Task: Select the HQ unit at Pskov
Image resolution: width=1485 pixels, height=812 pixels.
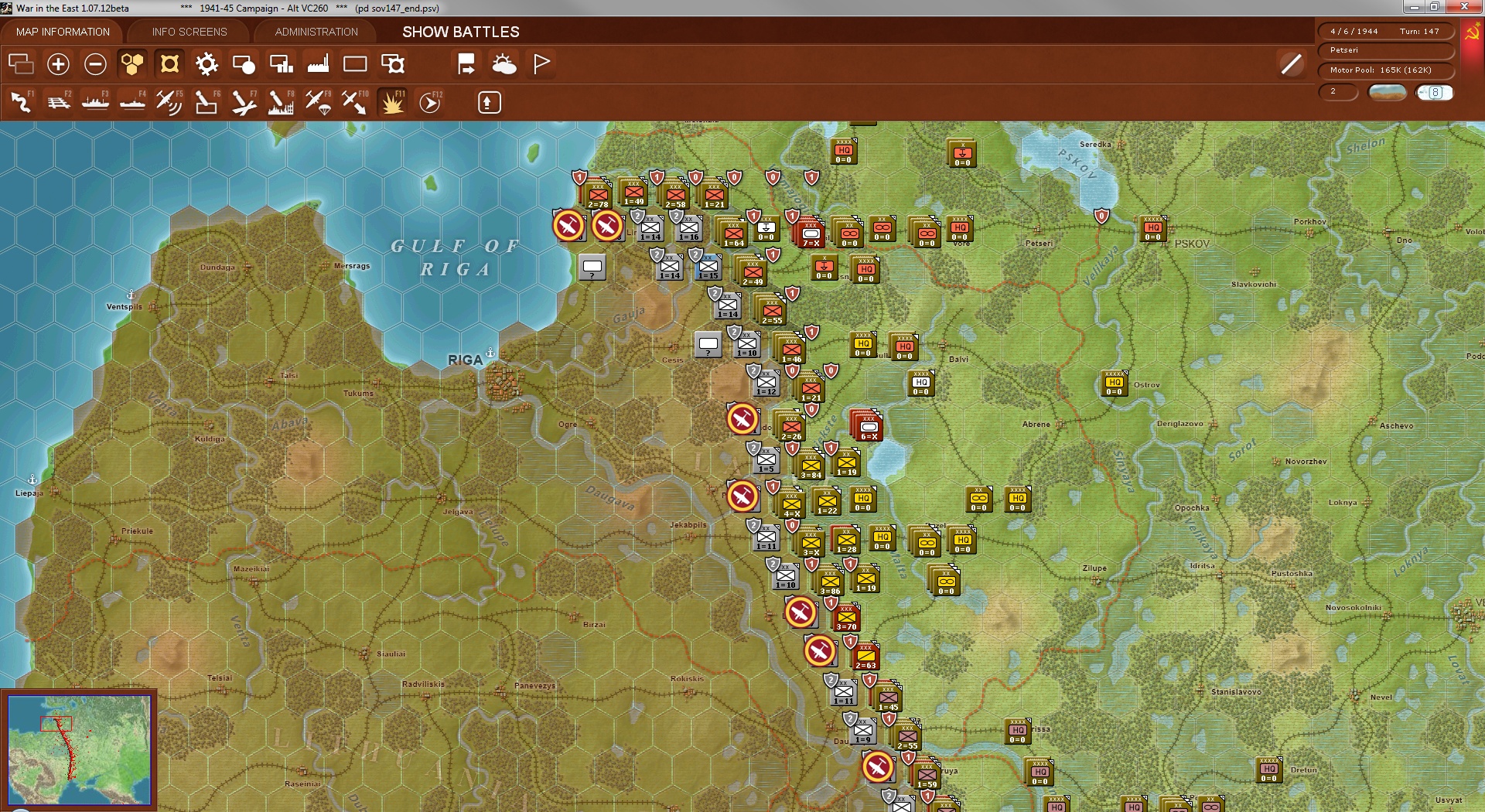Action: pyautogui.click(x=1153, y=228)
